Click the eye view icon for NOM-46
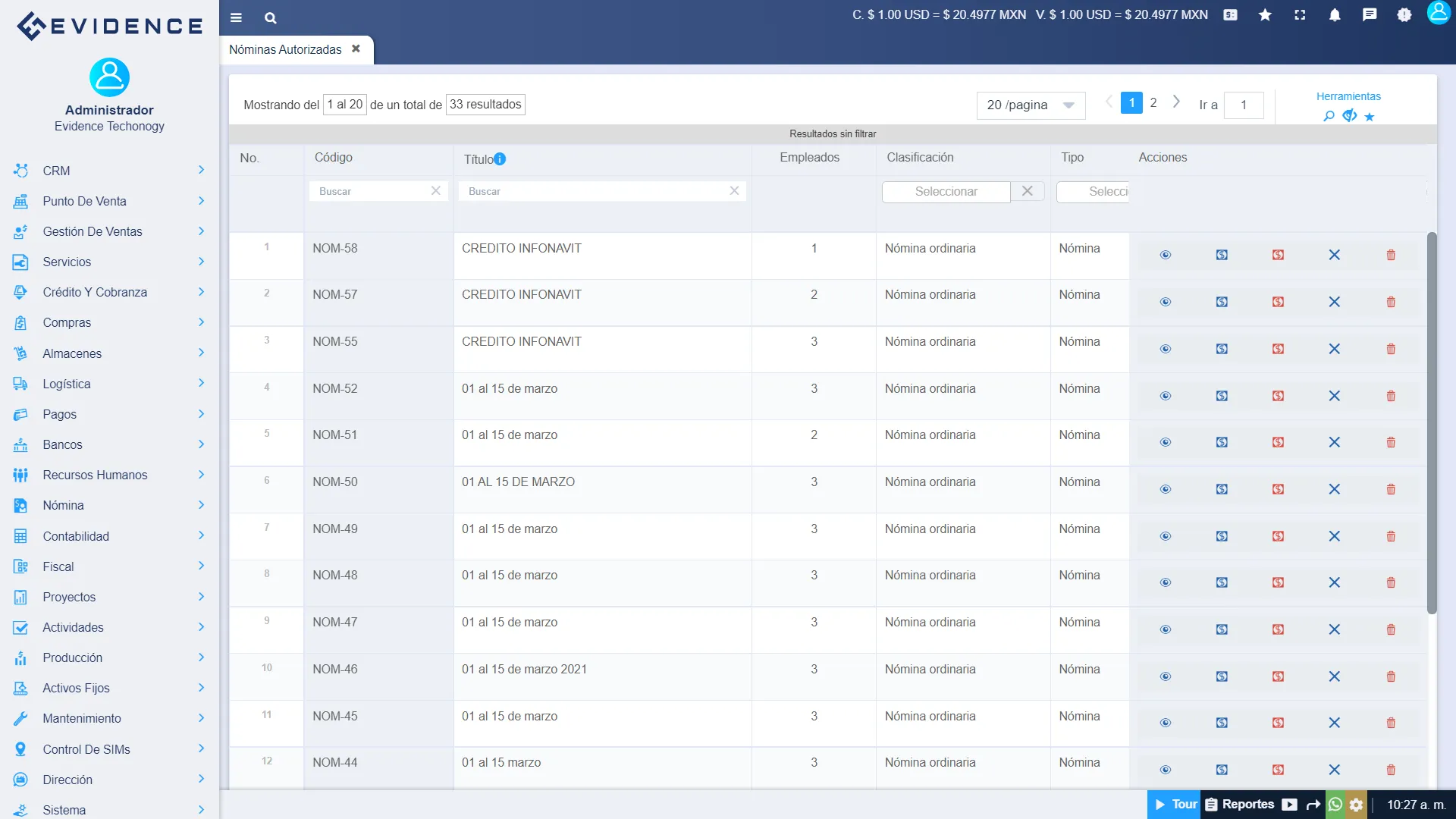This screenshot has height=819, width=1456. [1166, 676]
